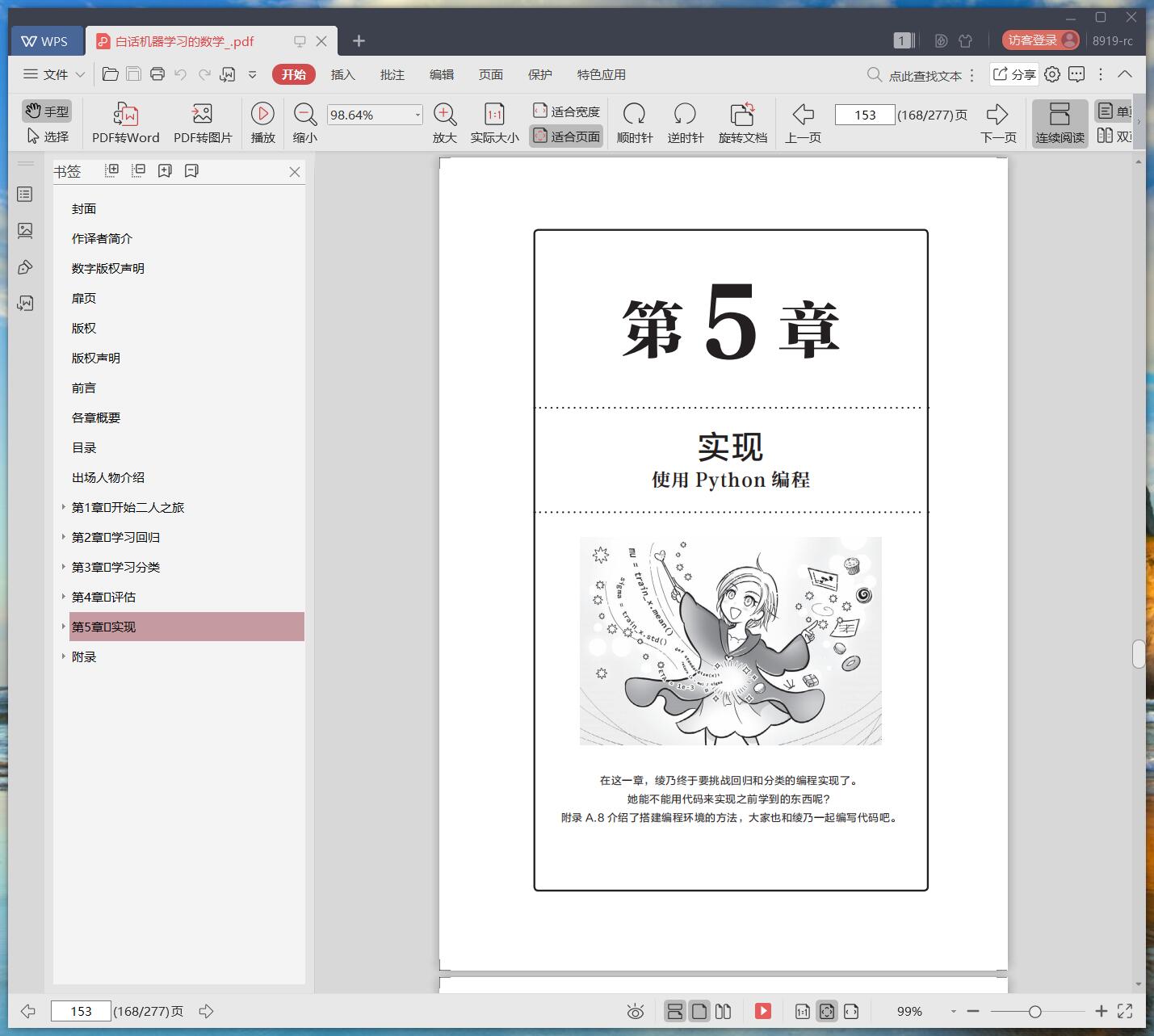Image resolution: width=1154 pixels, height=1036 pixels.
Task: Toggle 适合页面 fit page mode
Action: (x=566, y=136)
